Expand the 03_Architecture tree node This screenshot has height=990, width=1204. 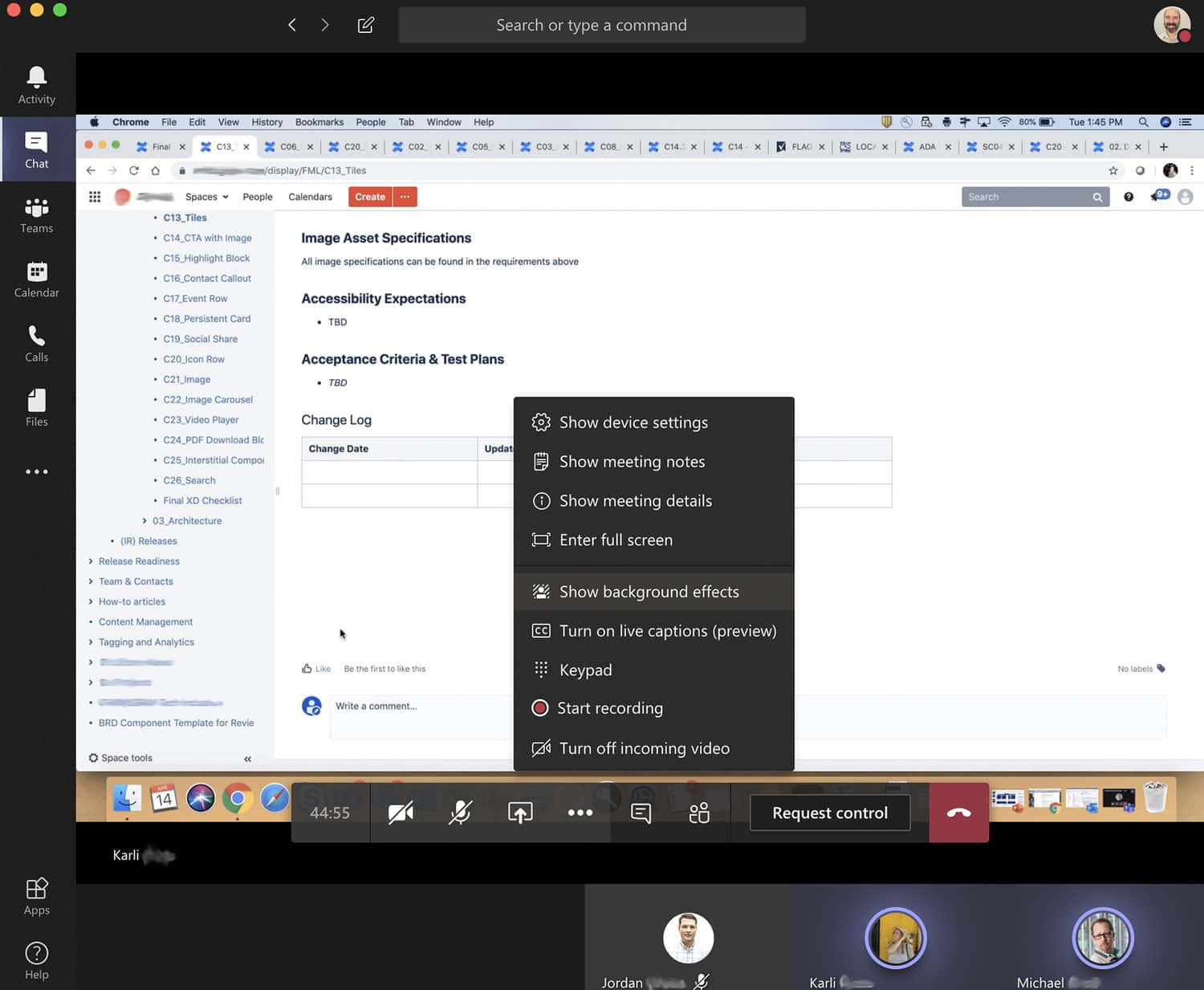(144, 521)
